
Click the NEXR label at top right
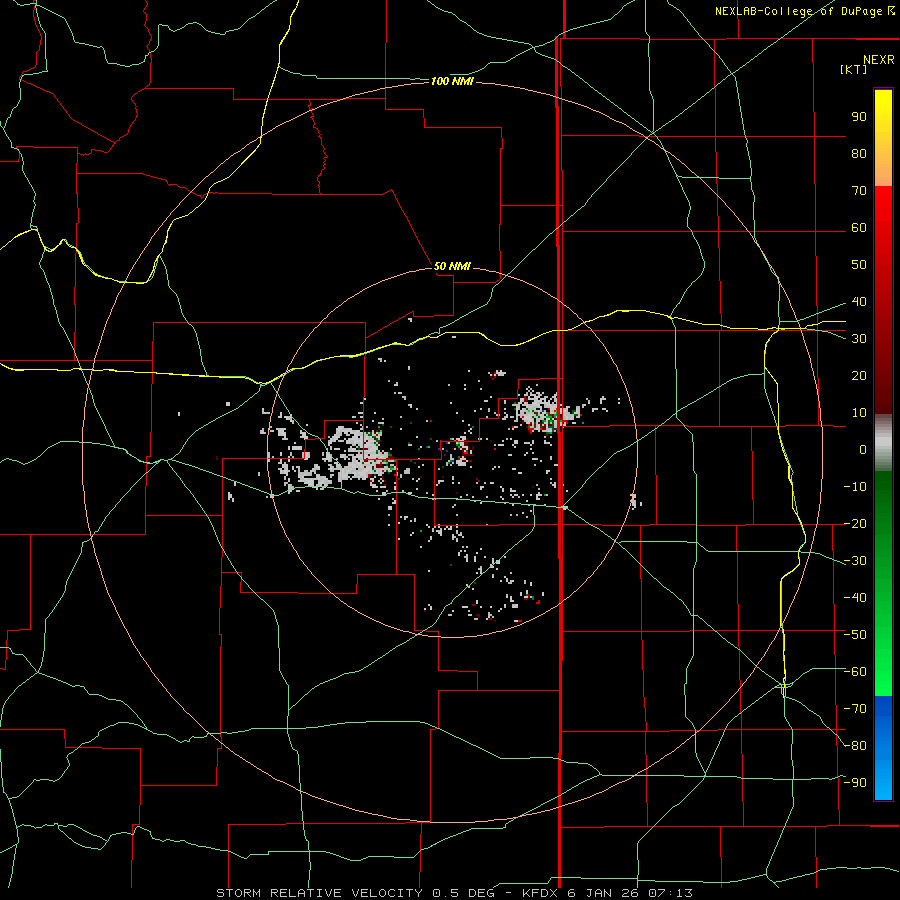[878, 59]
